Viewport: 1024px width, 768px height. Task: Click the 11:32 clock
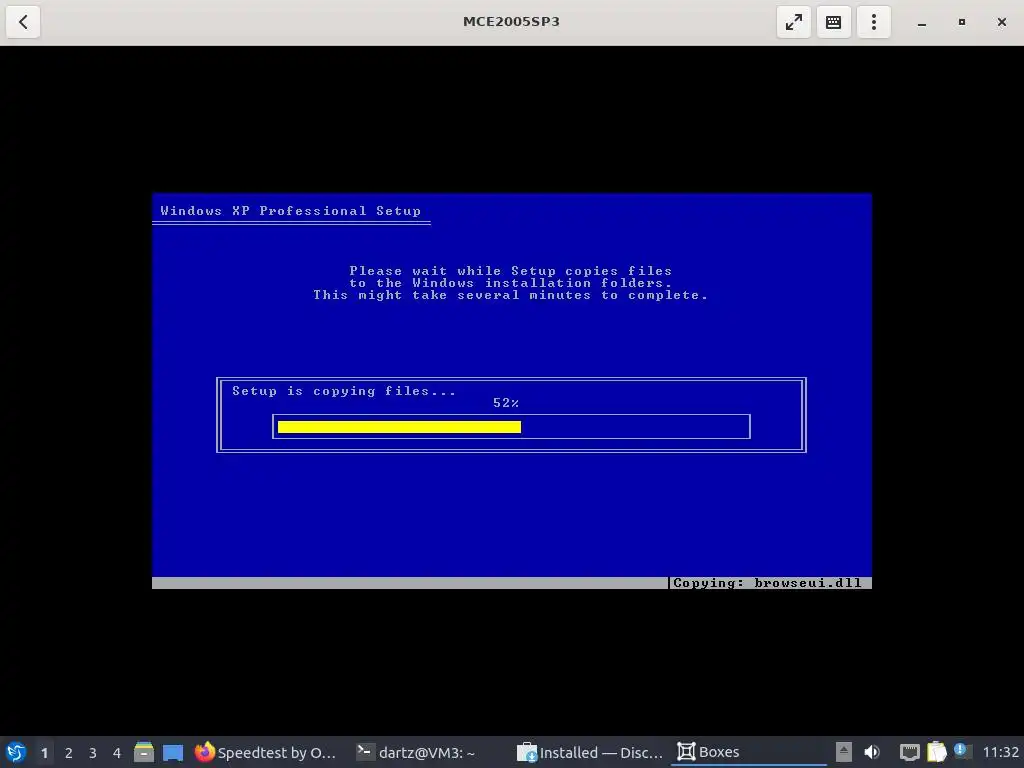(1000, 752)
